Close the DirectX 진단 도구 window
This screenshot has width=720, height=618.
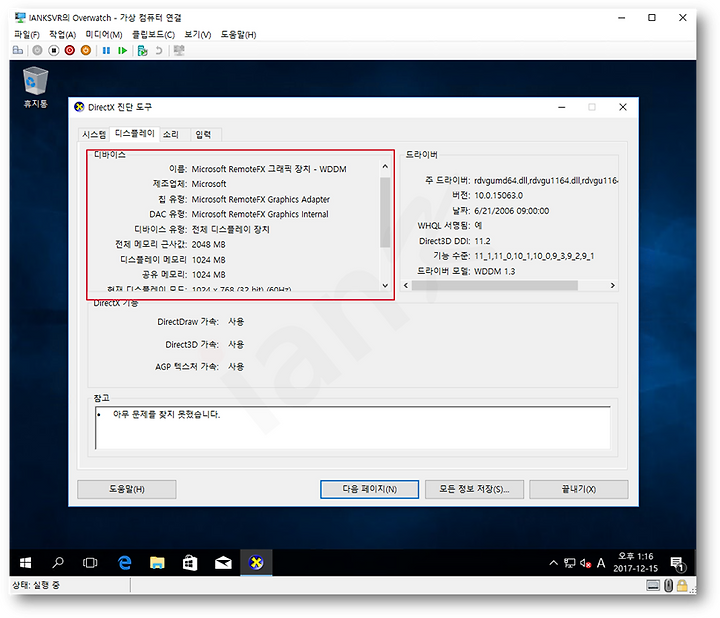[x=623, y=107]
